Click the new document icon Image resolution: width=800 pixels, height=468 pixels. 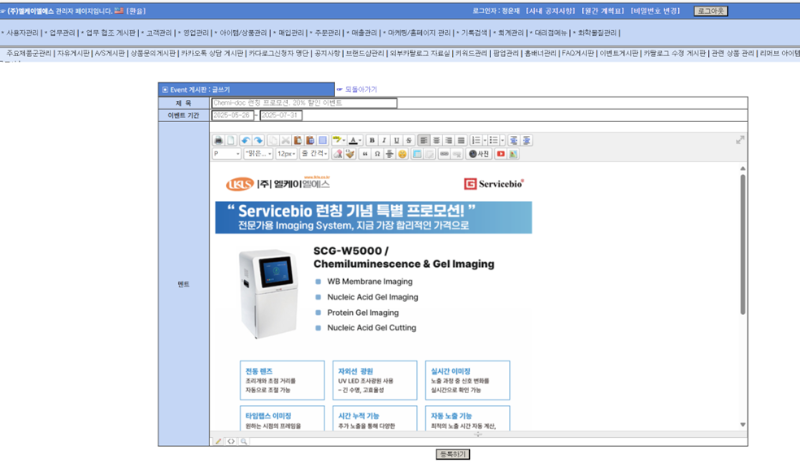tap(231, 140)
